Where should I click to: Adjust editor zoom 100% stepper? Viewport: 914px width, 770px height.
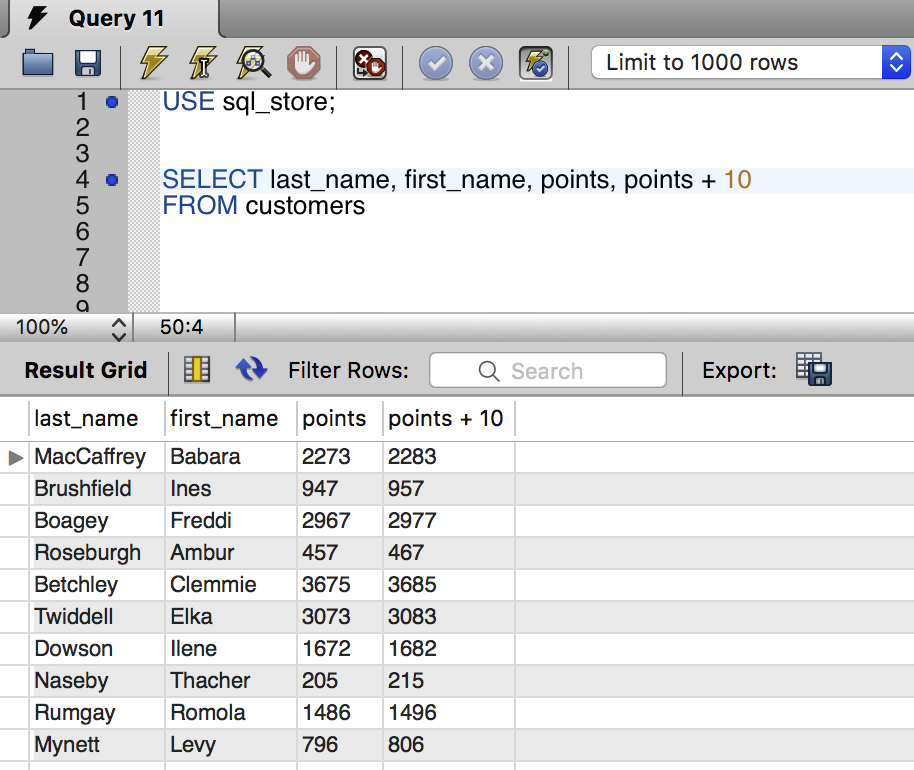[118, 329]
